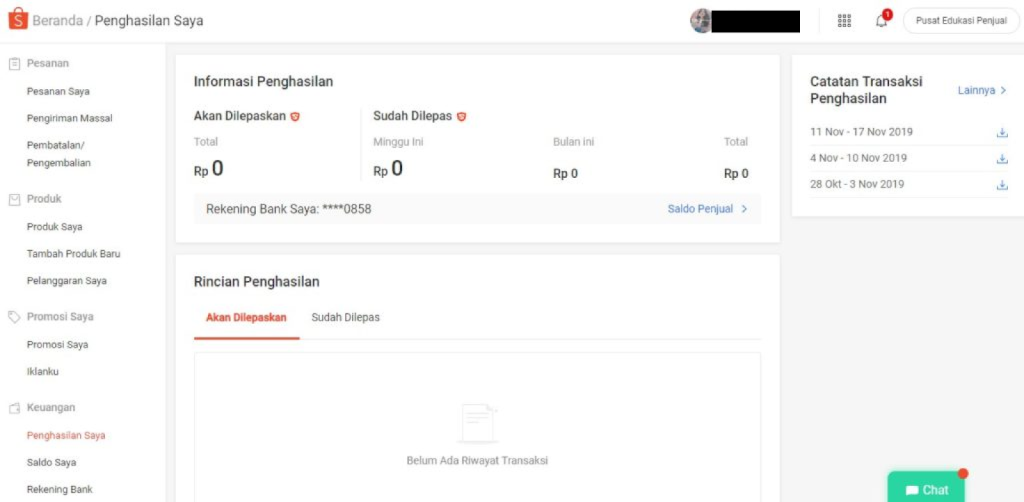Click the info icon beside Sudah Dilepas heading
The height and width of the screenshot is (502, 1024).
461,117
